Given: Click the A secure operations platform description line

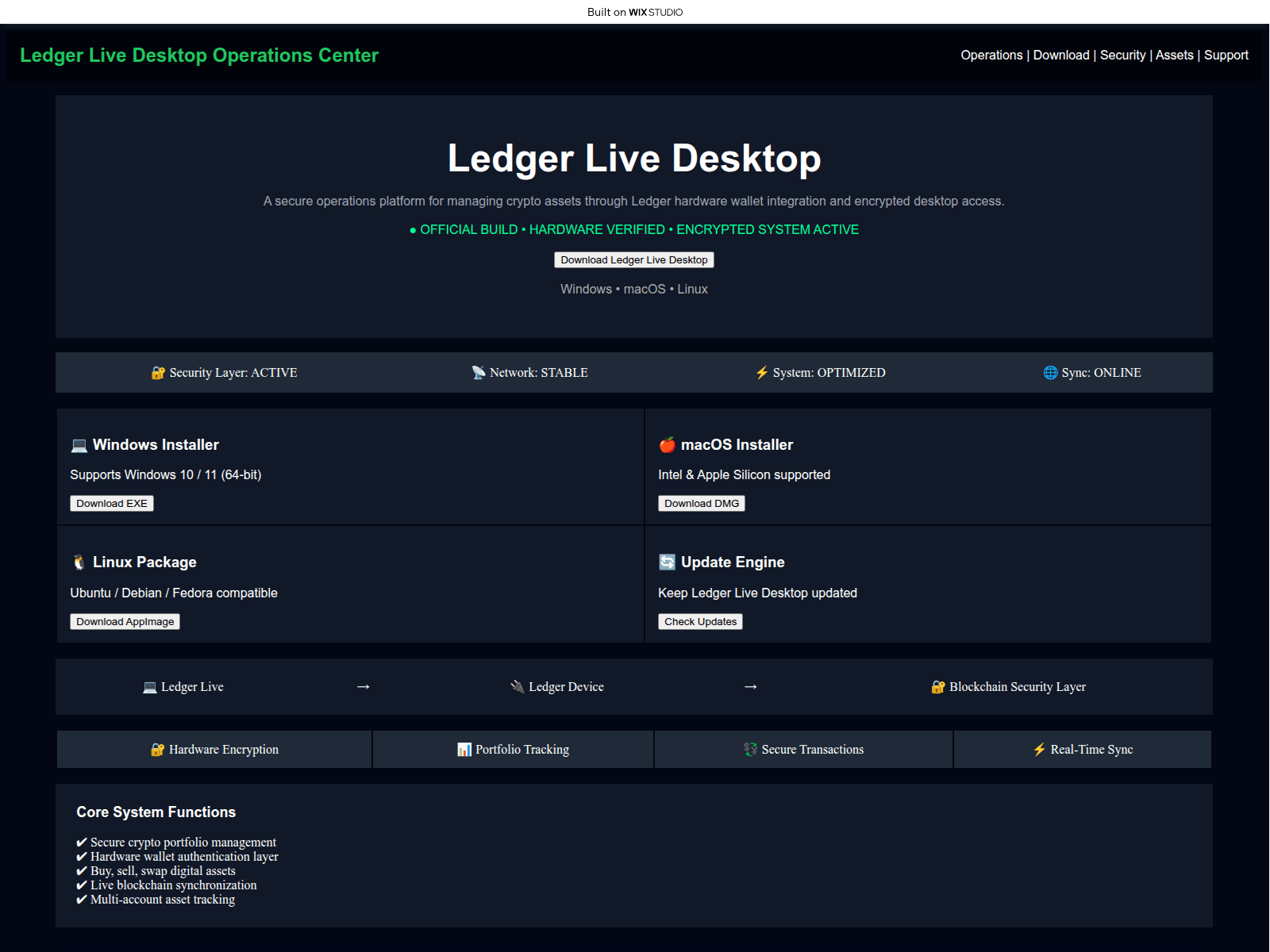Looking at the screenshot, I should click(x=634, y=202).
